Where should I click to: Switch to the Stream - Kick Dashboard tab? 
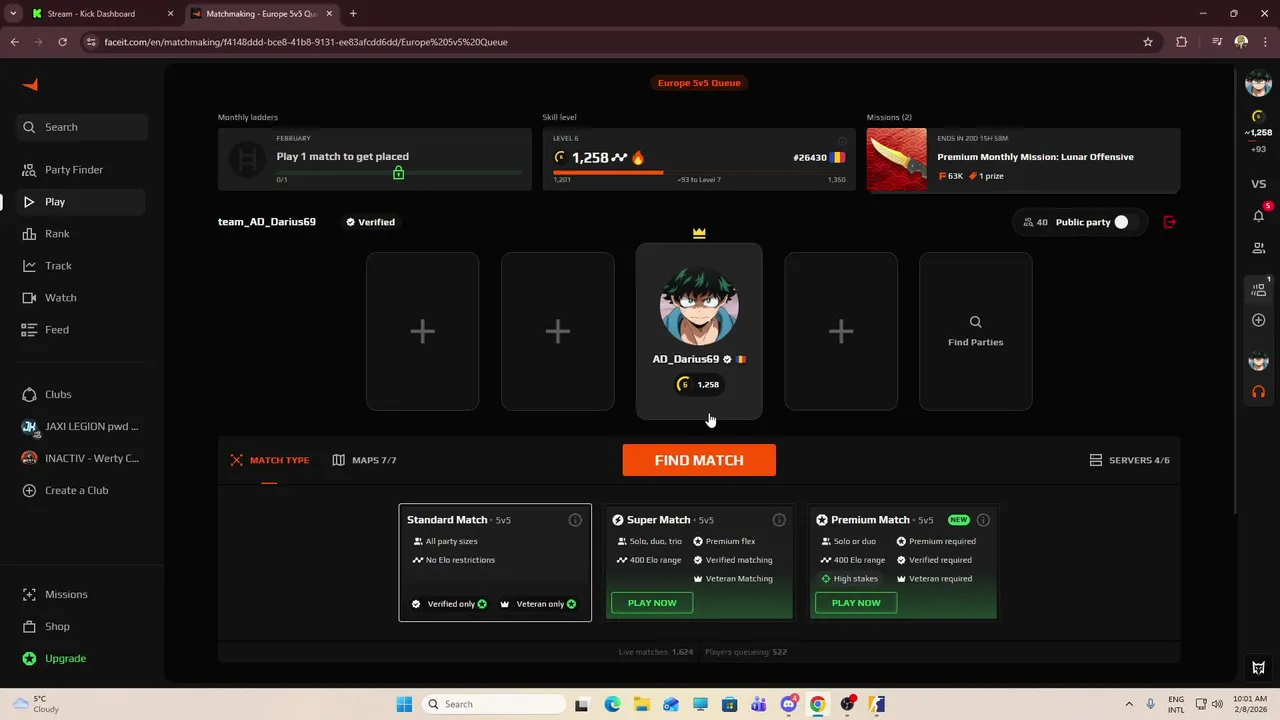[102, 14]
